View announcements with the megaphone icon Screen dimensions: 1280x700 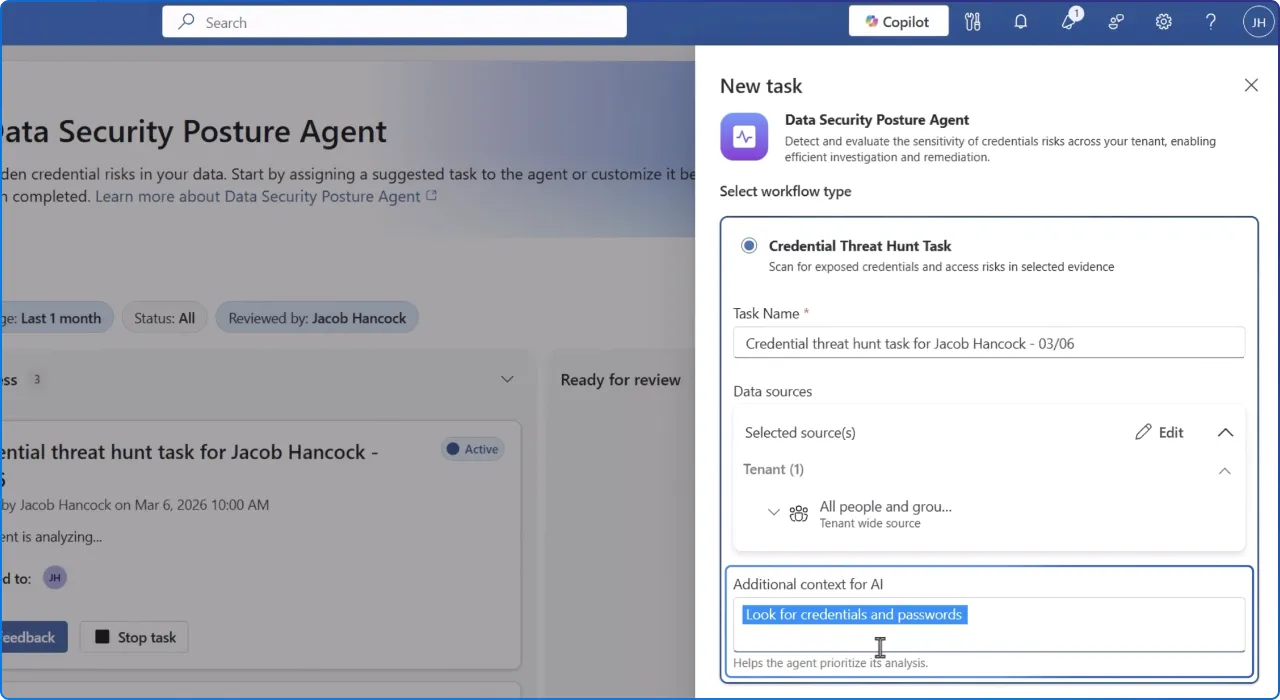(x=1068, y=22)
